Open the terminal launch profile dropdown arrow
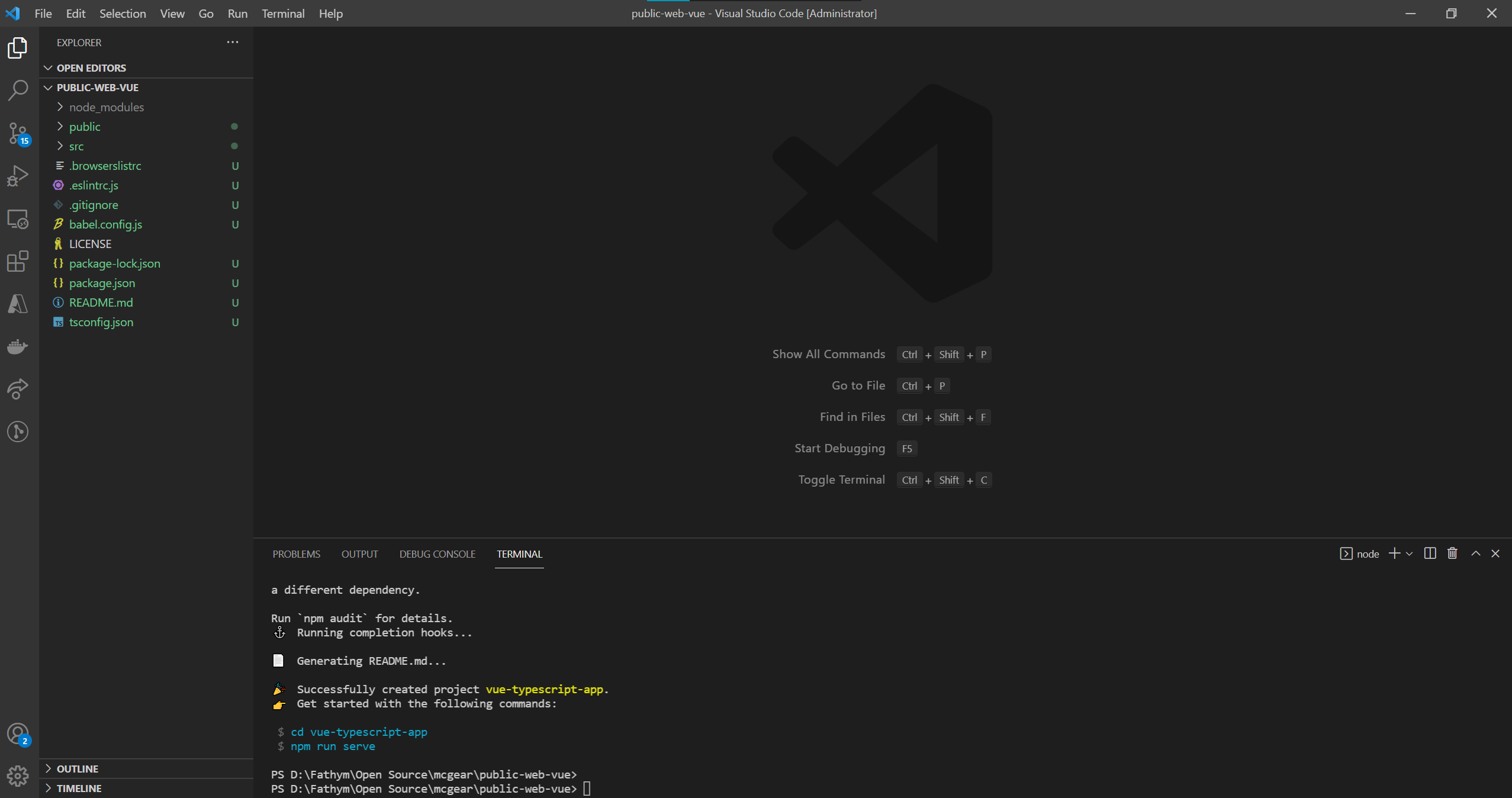Image resolution: width=1512 pixels, height=798 pixels. coord(1409,554)
